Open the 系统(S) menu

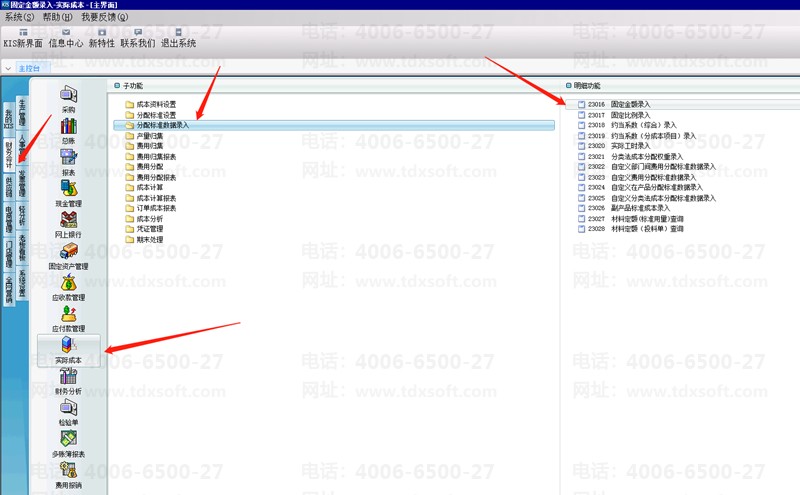19,17
